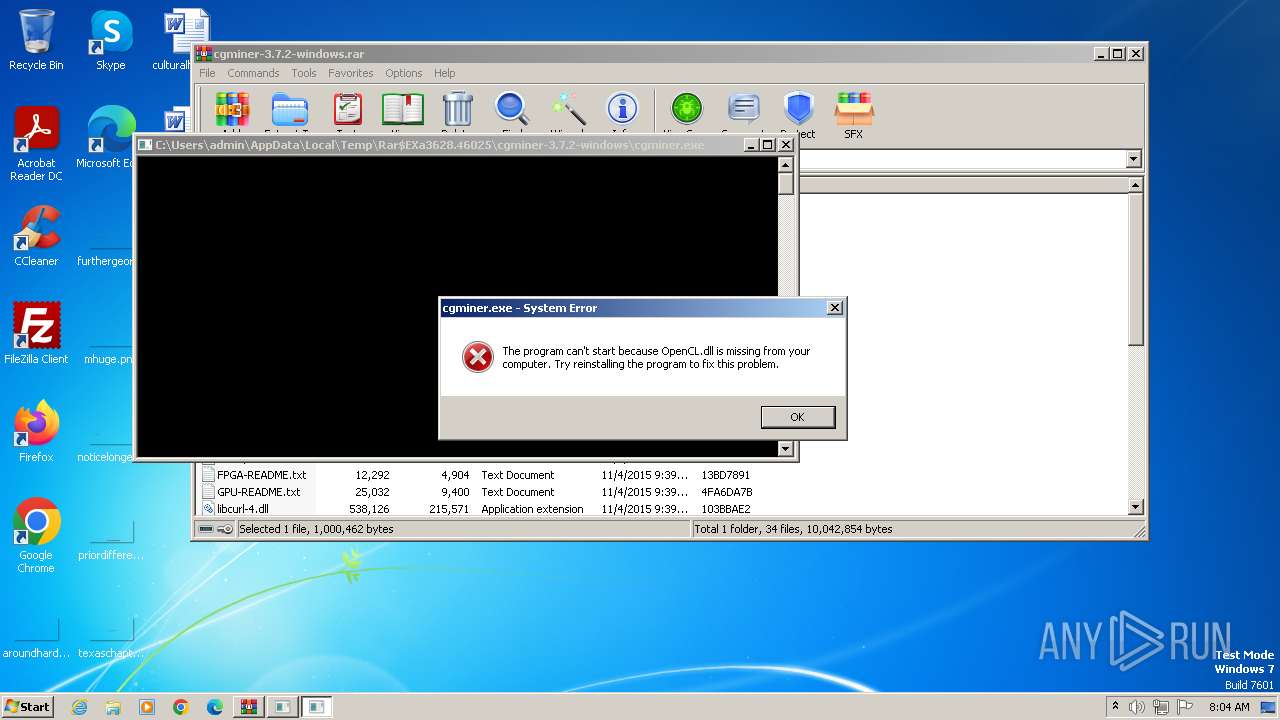Open Recycle Bin desktop icon
The height and width of the screenshot is (720, 1280).
point(36,41)
